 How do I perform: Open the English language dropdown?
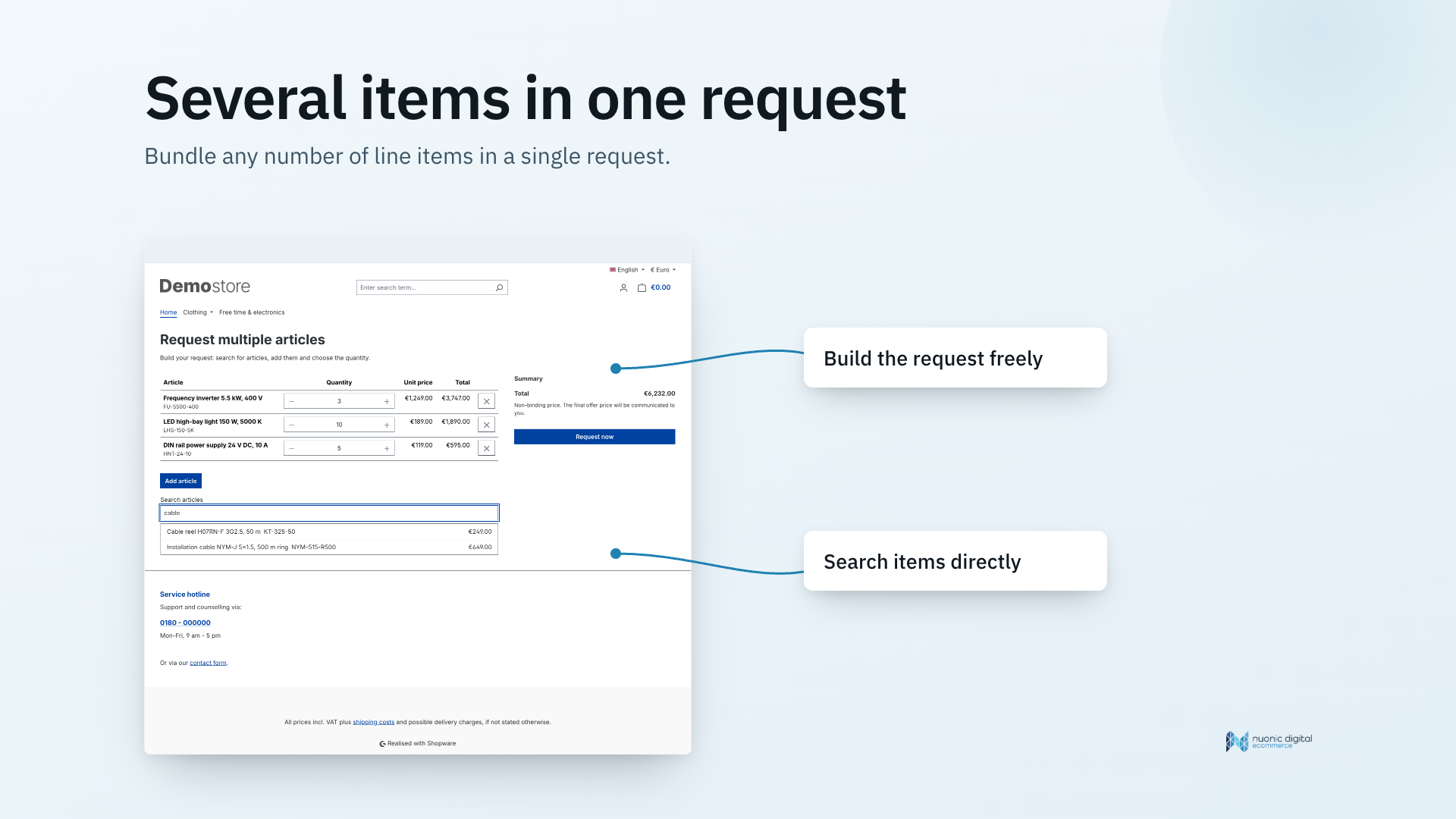pos(627,270)
